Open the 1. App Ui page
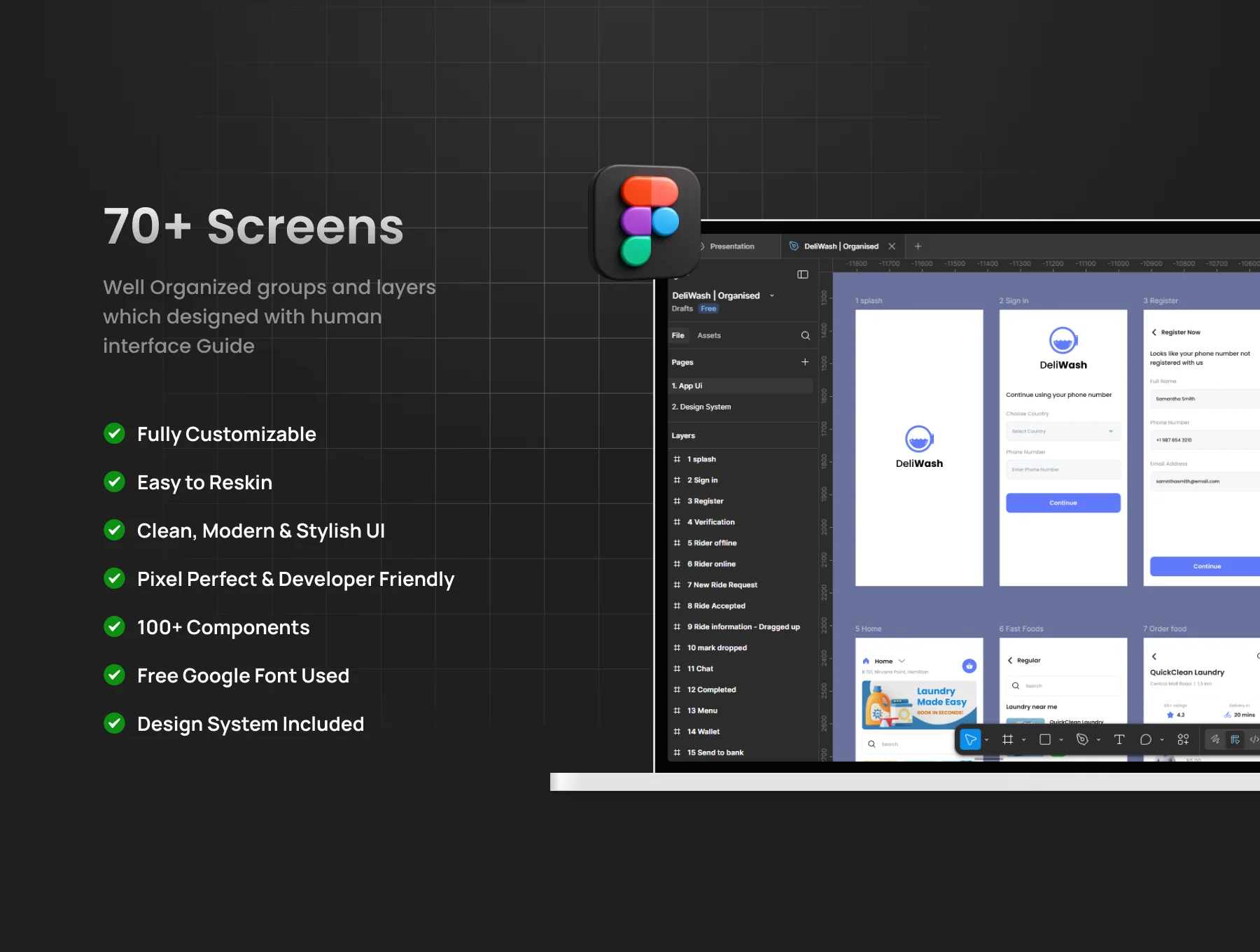Screen dimensions: 1260x952 coord(741,386)
